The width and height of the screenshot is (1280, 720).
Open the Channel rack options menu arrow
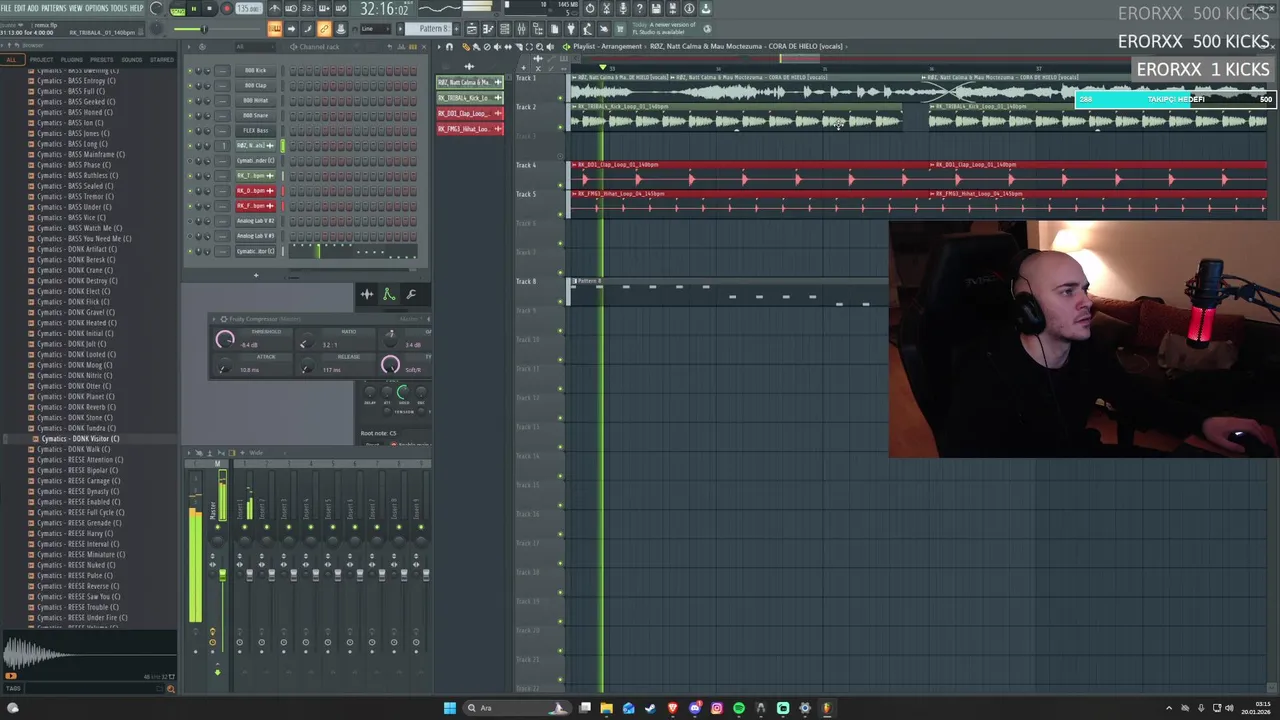coord(189,47)
